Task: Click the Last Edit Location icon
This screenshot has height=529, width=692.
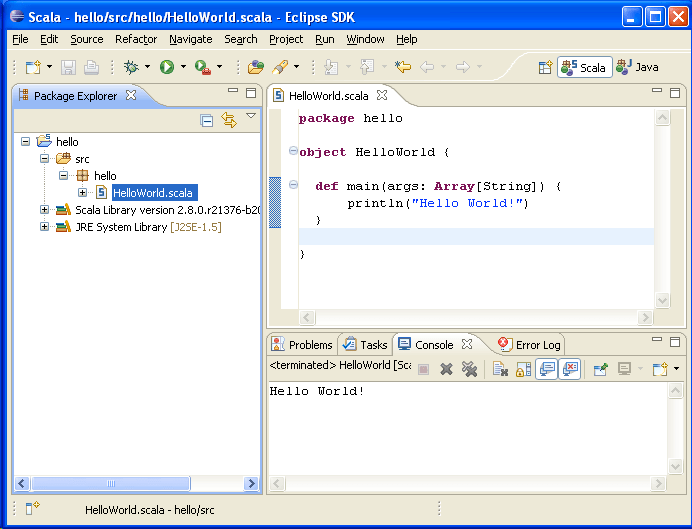Action: [x=403, y=67]
